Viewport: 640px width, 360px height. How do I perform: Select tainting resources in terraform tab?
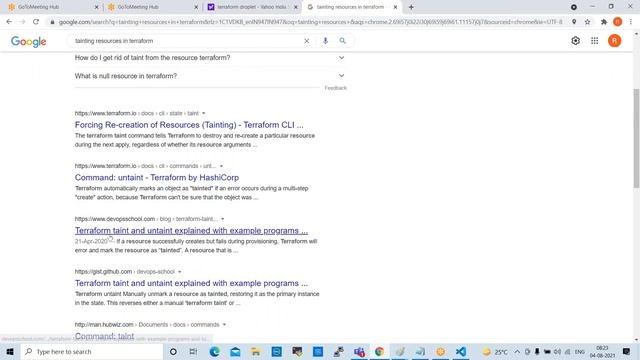point(351,7)
